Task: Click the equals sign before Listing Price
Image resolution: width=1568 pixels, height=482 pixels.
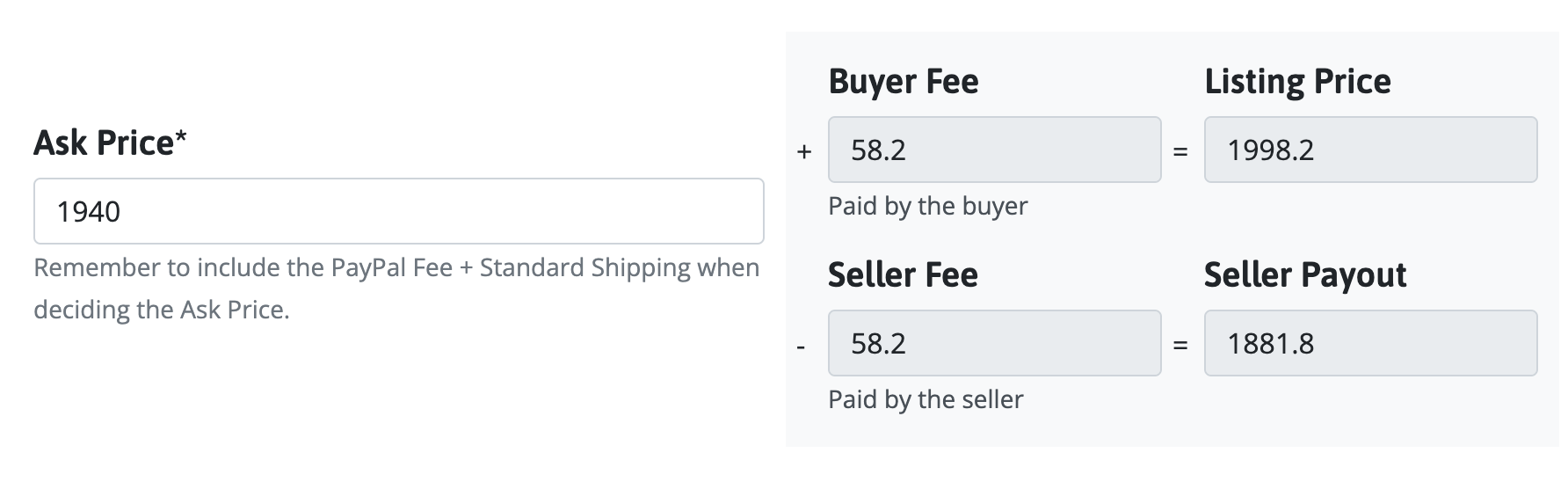Action: point(1180,151)
